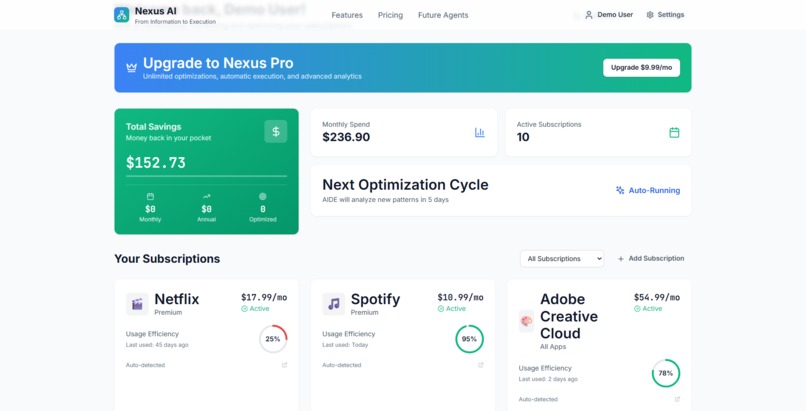Click the Auto-Running status link
The width and height of the screenshot is (806, 411).
click(648, 190)
